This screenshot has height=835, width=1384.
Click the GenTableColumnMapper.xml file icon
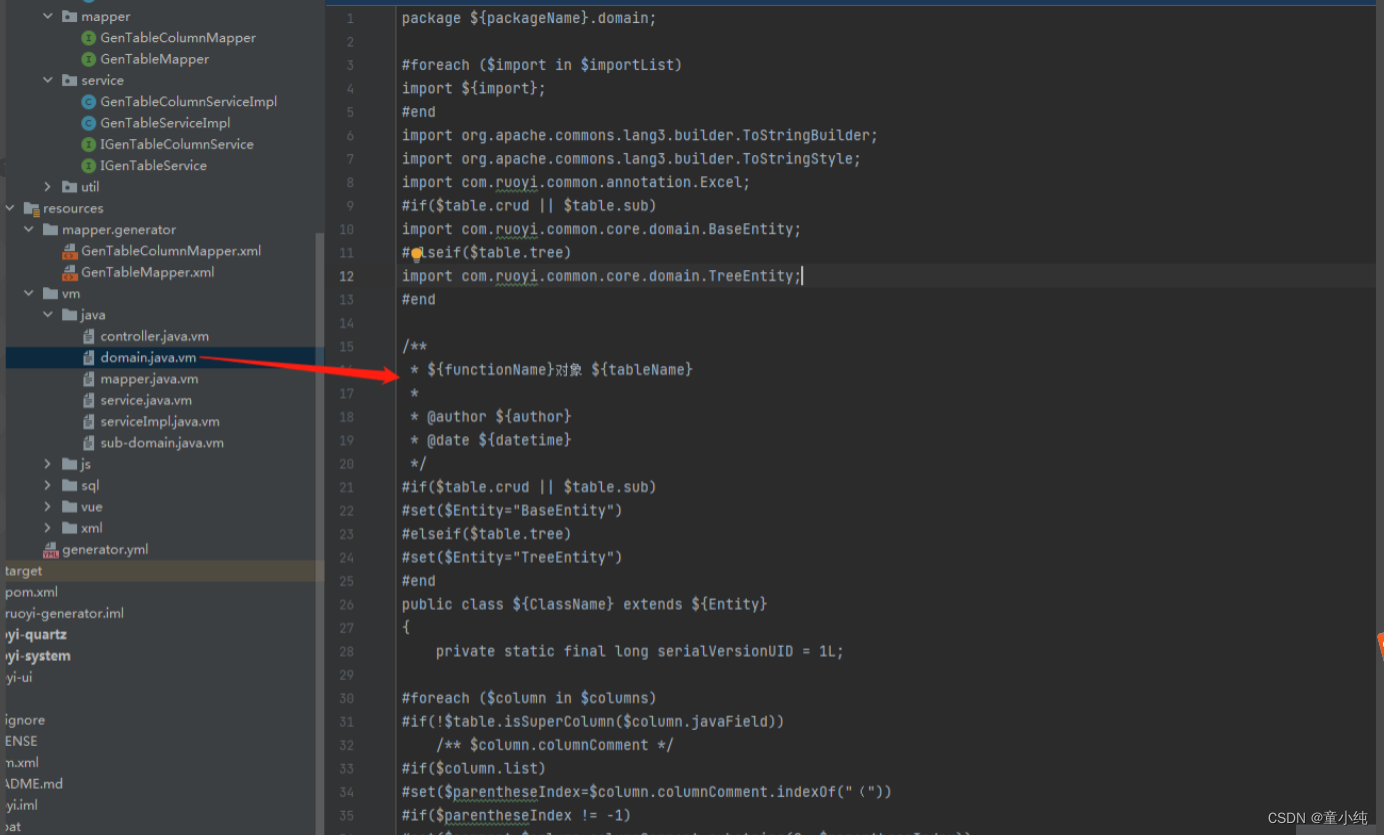point(70,251)
